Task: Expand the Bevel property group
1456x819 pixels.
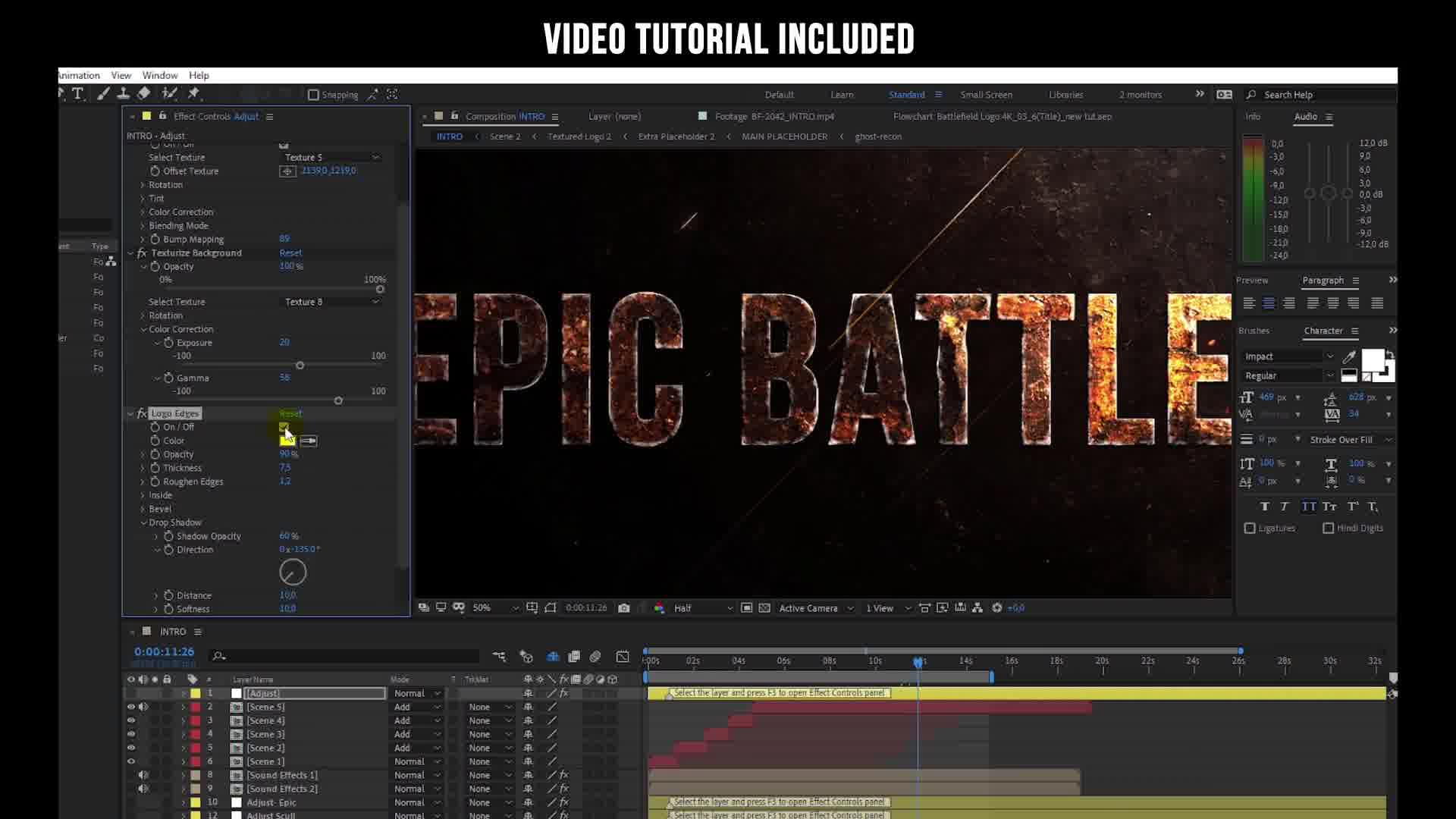Action: [x=143, y=510]
